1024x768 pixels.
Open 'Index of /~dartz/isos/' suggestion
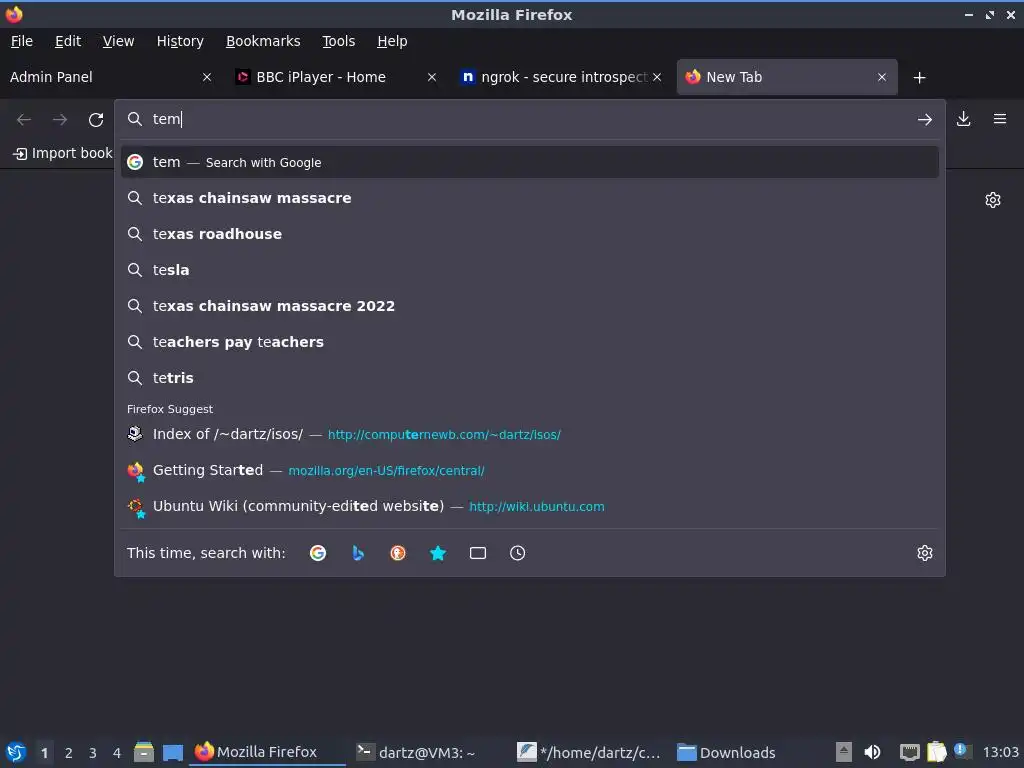tap(530, 434)
